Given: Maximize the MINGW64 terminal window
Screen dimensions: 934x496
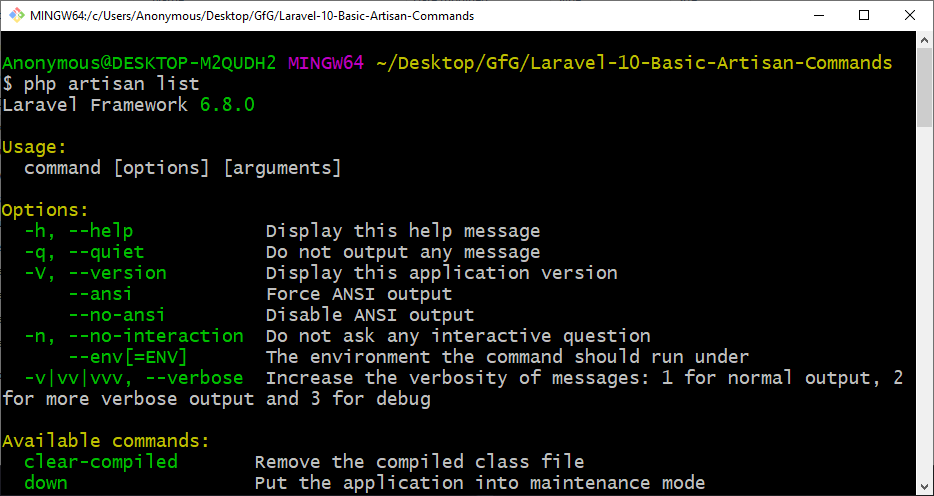Looking at the screenshot, I should 863,15.
